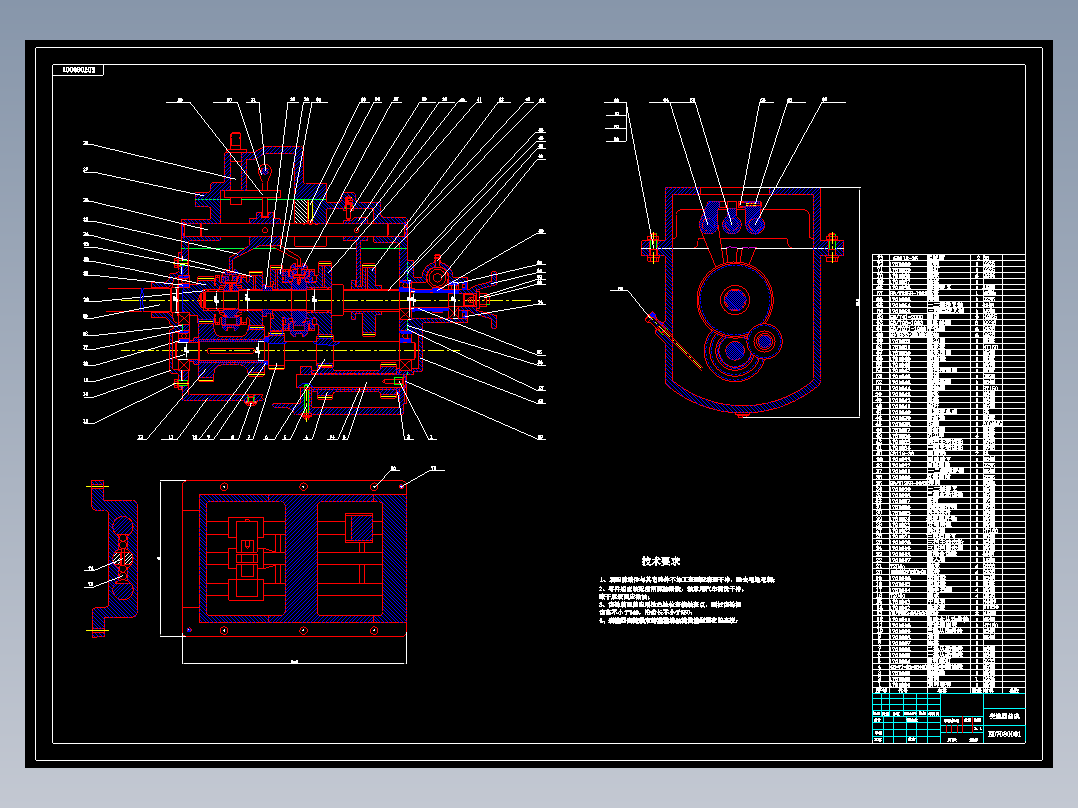The height and width of the screenshot is (808, 1078).
Task: Select the drawing number box in top-left corner
Action: [78, 70]
